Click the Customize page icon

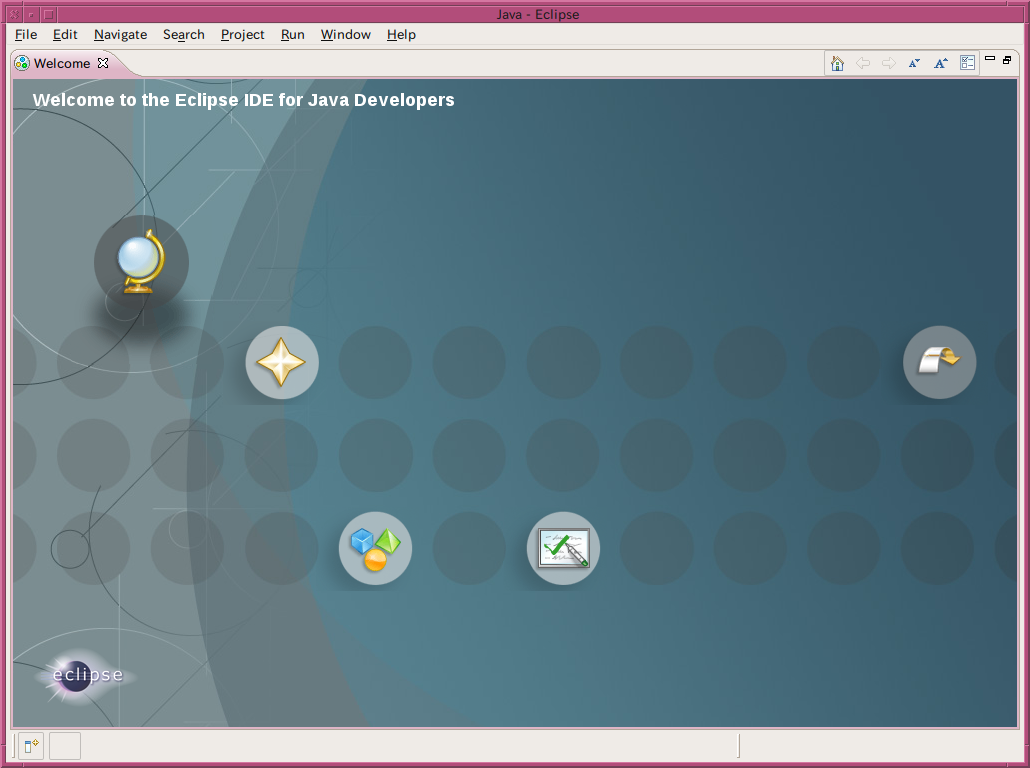(x=967, y=63)
